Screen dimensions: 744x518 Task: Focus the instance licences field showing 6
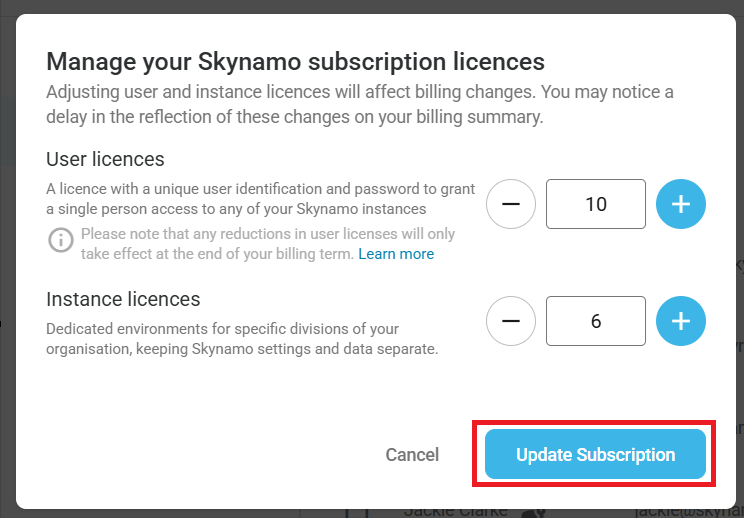(596, 321)
